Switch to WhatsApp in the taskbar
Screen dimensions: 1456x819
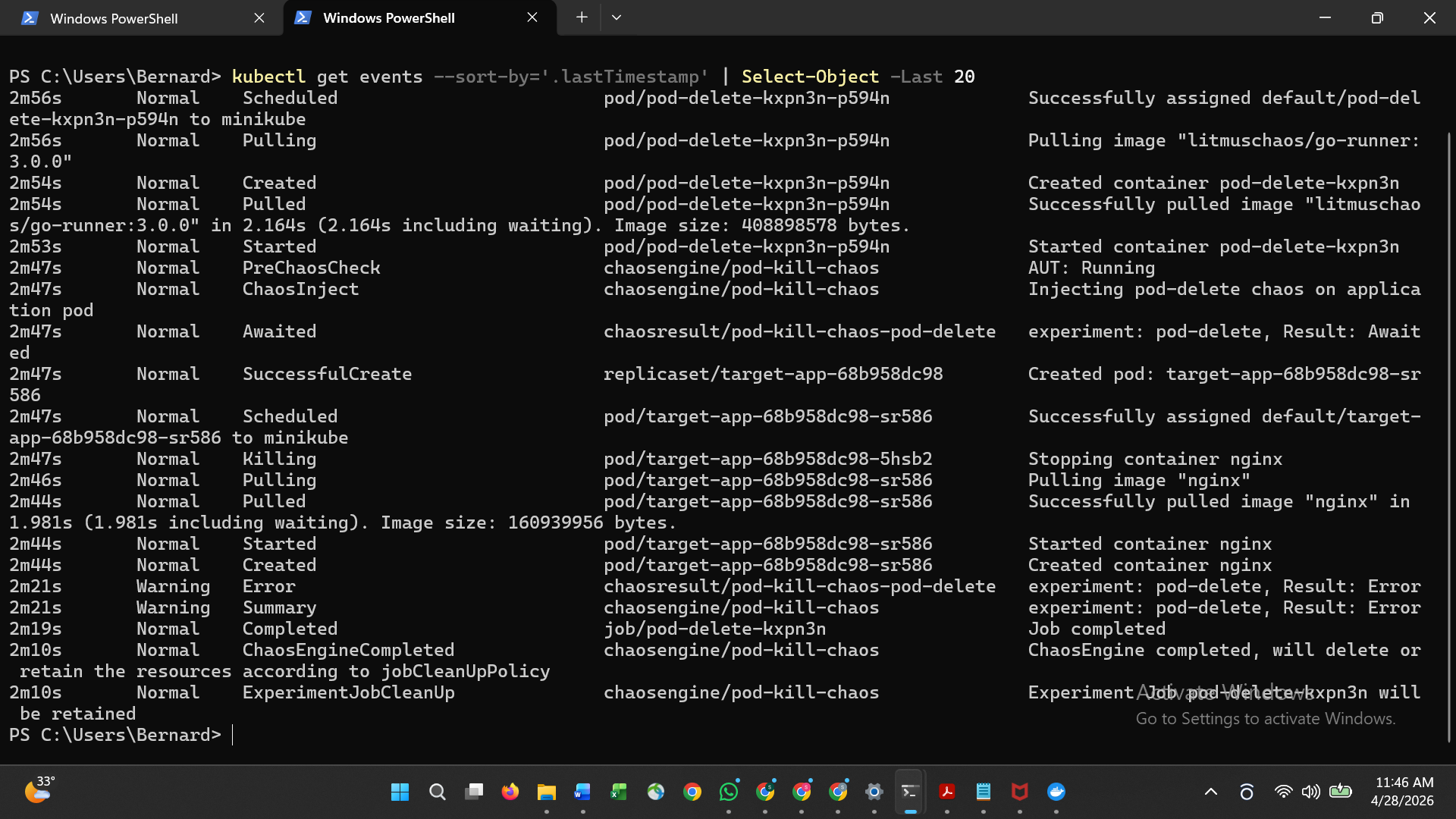click(729, 792)
